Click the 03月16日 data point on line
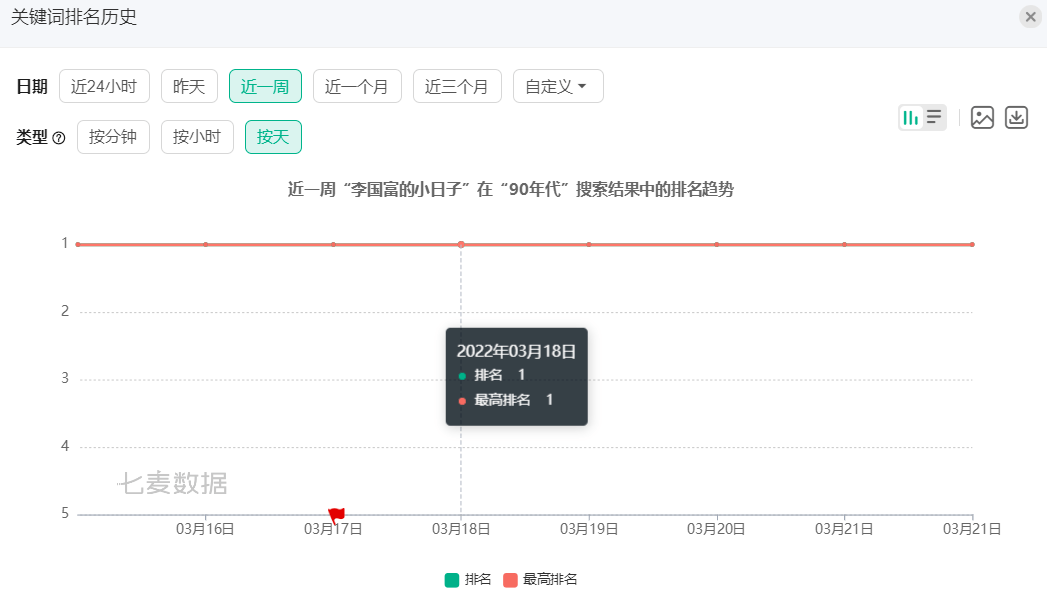 (206, 244)
